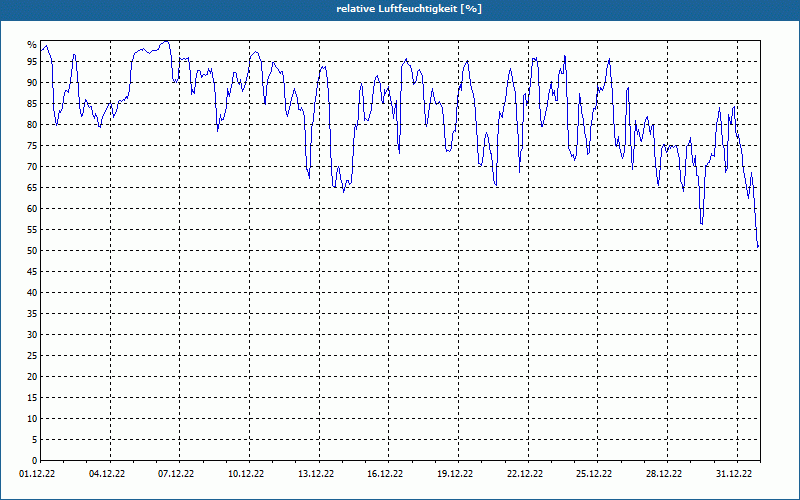Click the date label 25.12.22

(594, 473)
